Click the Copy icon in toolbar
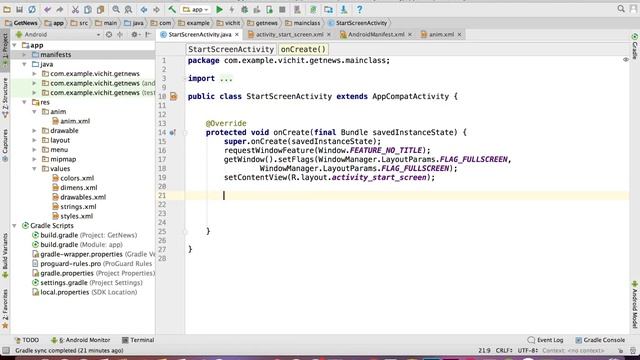The width and height of the screenshot is (640, 360). pyautogui.click(x=88, y=9)
